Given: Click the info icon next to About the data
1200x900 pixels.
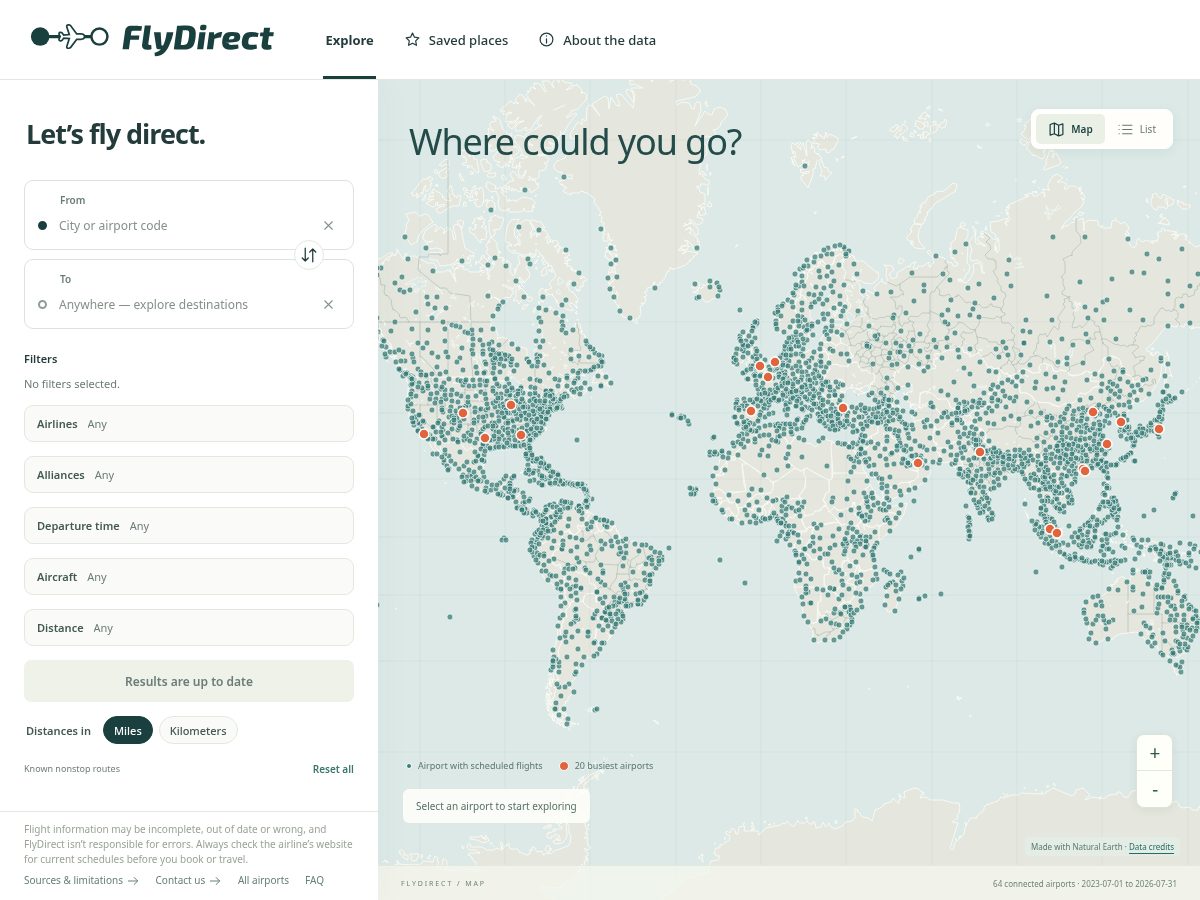Looking at the screenshot, I should 546,40.
